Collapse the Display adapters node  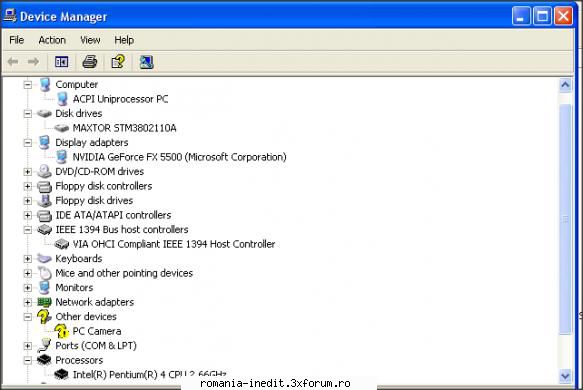(x=28, y=143)
